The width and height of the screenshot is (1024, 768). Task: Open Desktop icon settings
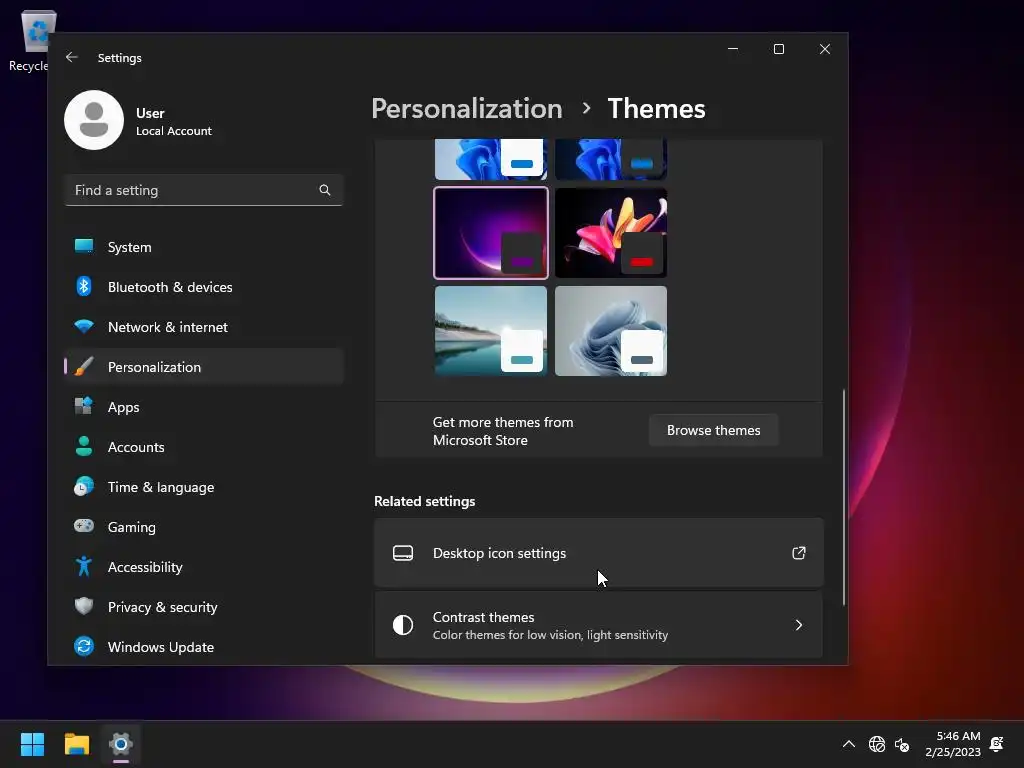pos(599,553)
